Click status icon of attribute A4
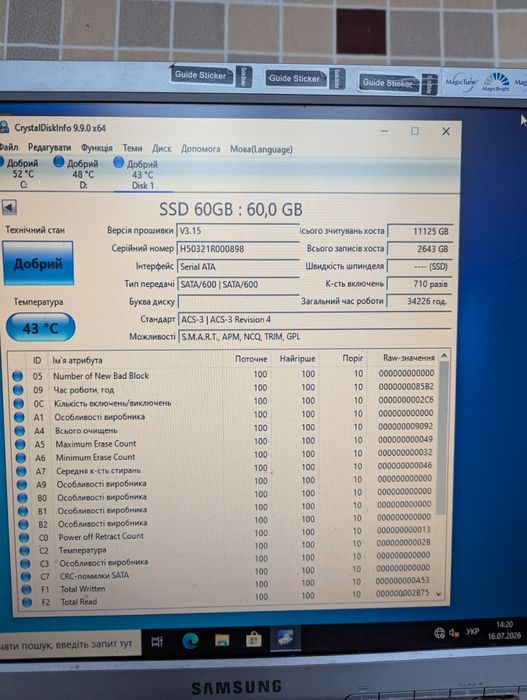 click(20, 431)
